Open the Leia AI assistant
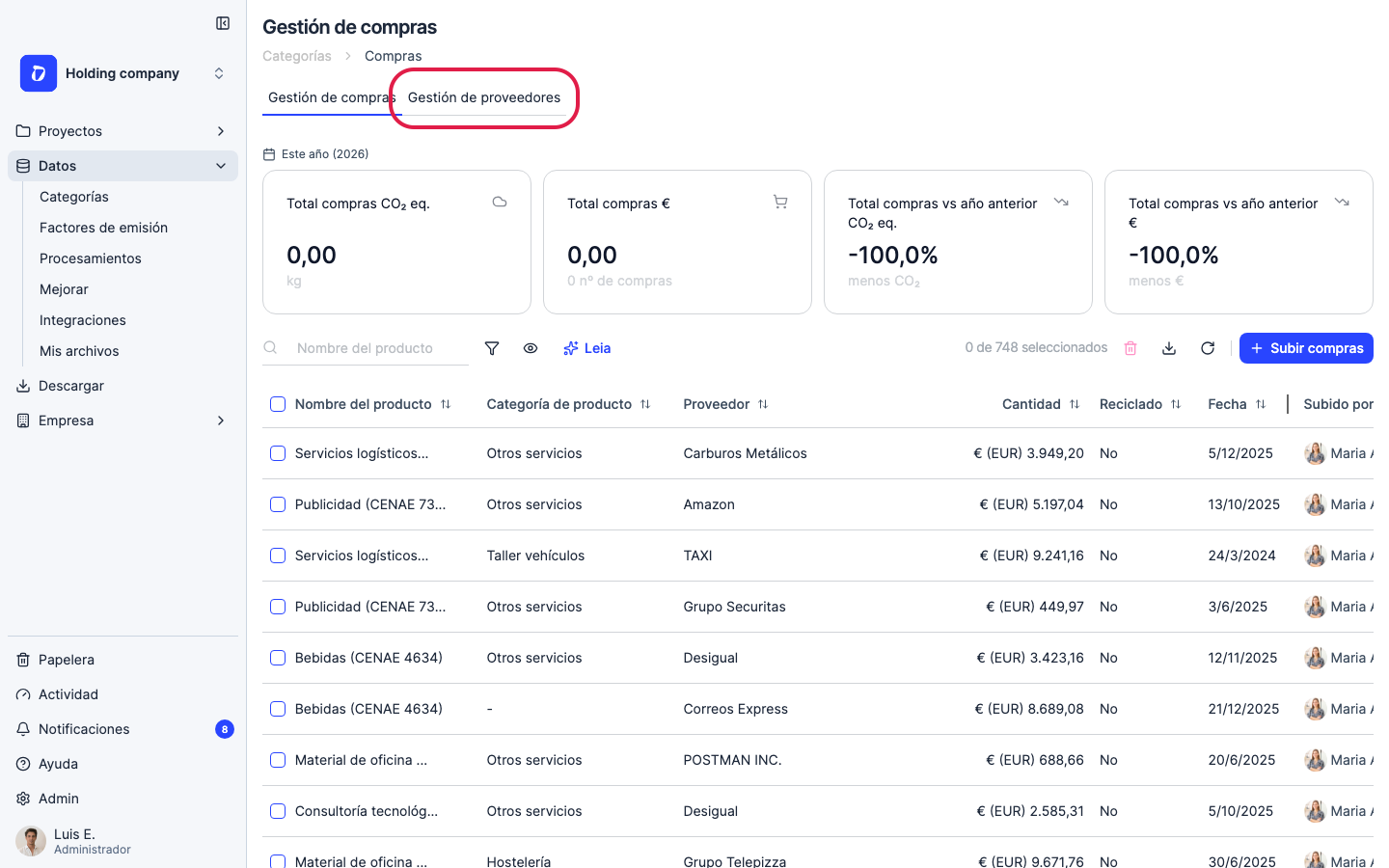This screenshot has width=1389, height=868. pyautogui.click(x=586, y=348)
